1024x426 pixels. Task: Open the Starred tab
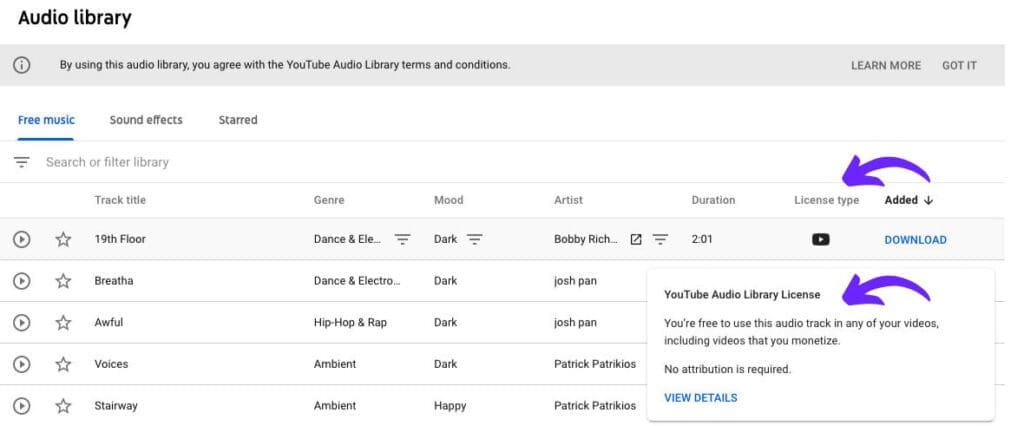238,120
